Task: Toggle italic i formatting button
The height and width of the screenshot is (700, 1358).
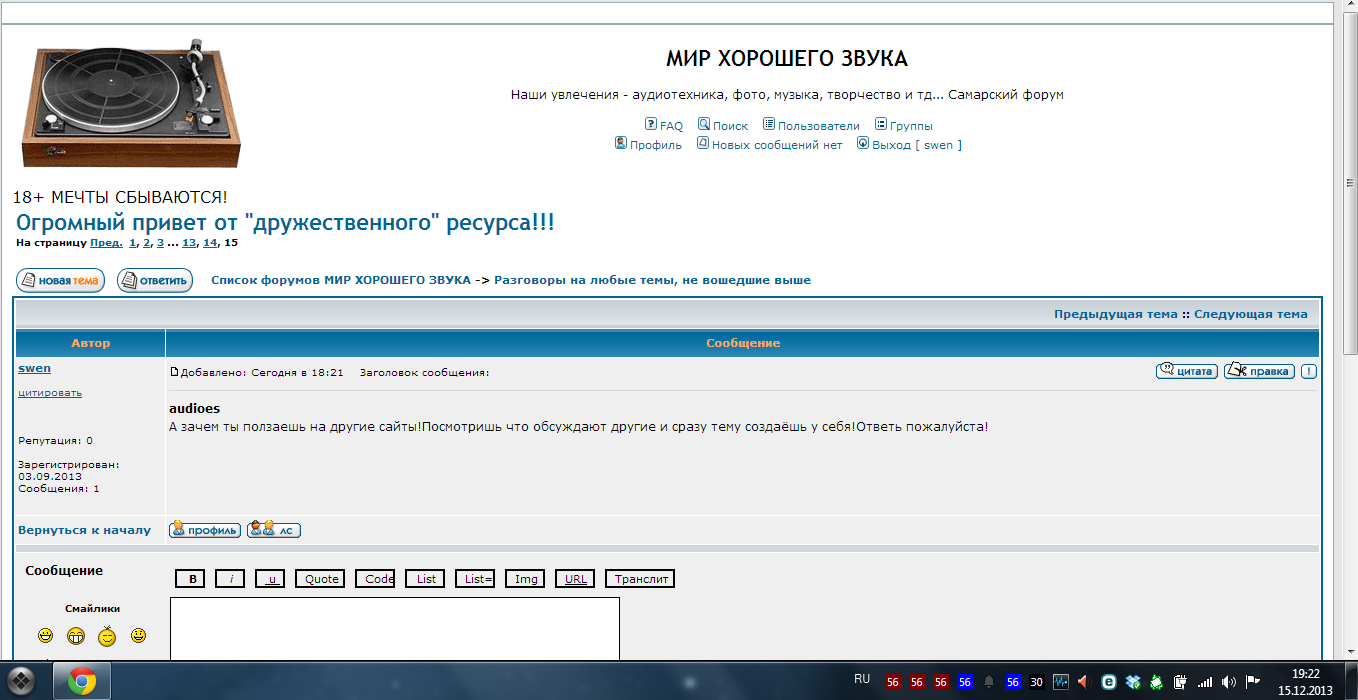Action: point(230,579)
